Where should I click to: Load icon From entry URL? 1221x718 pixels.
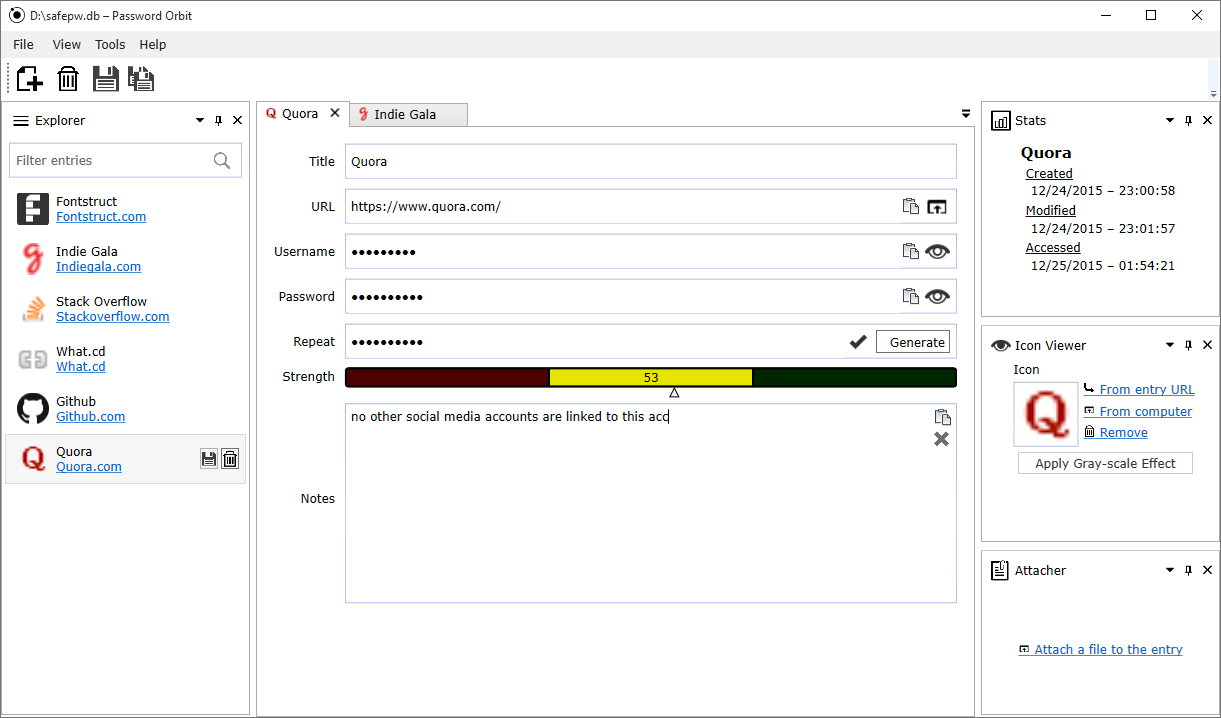[1147, 390]
